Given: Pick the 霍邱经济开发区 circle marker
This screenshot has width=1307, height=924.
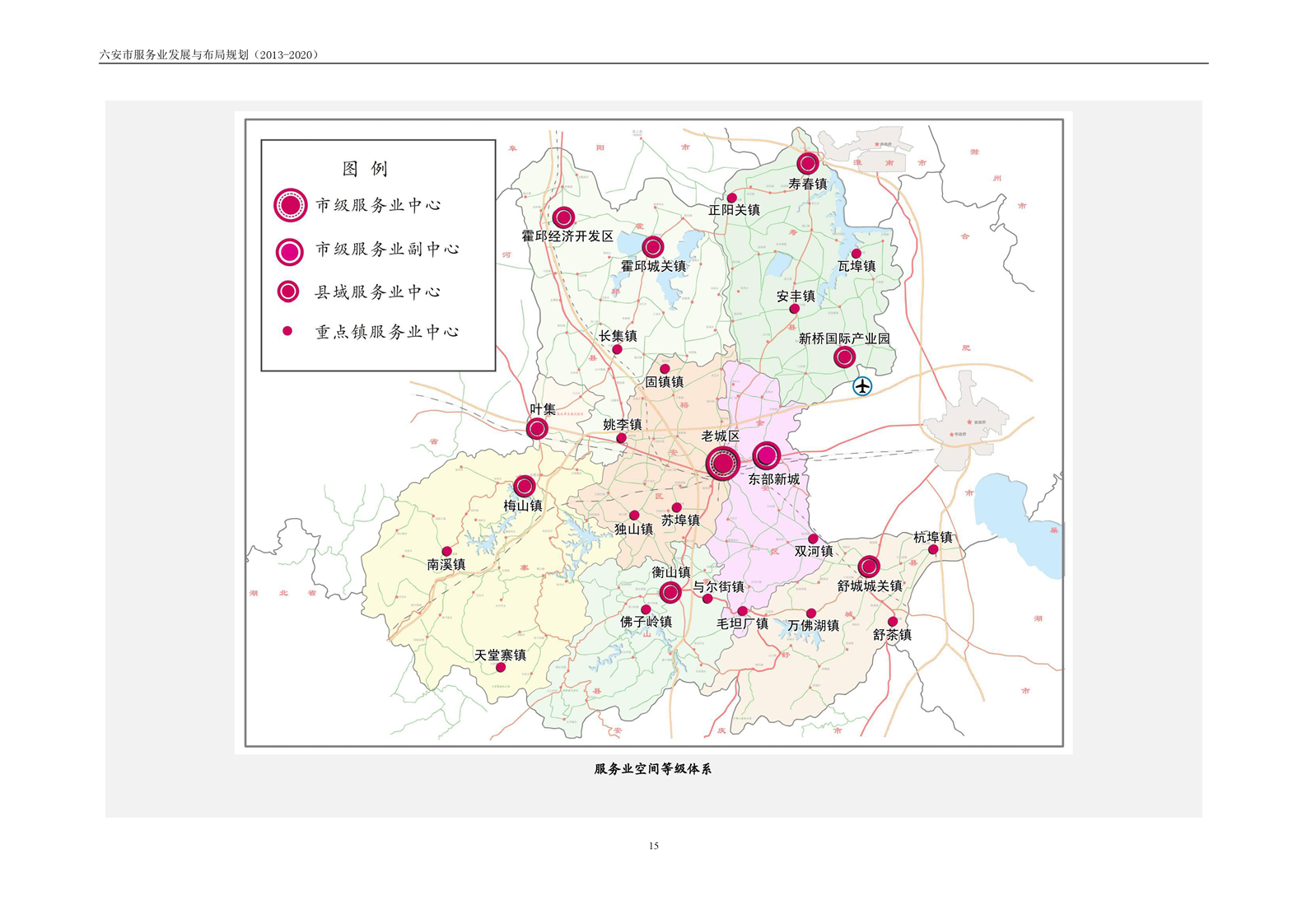Looking at the screenshot, I should pyautogui.click(x=563, y=217).
